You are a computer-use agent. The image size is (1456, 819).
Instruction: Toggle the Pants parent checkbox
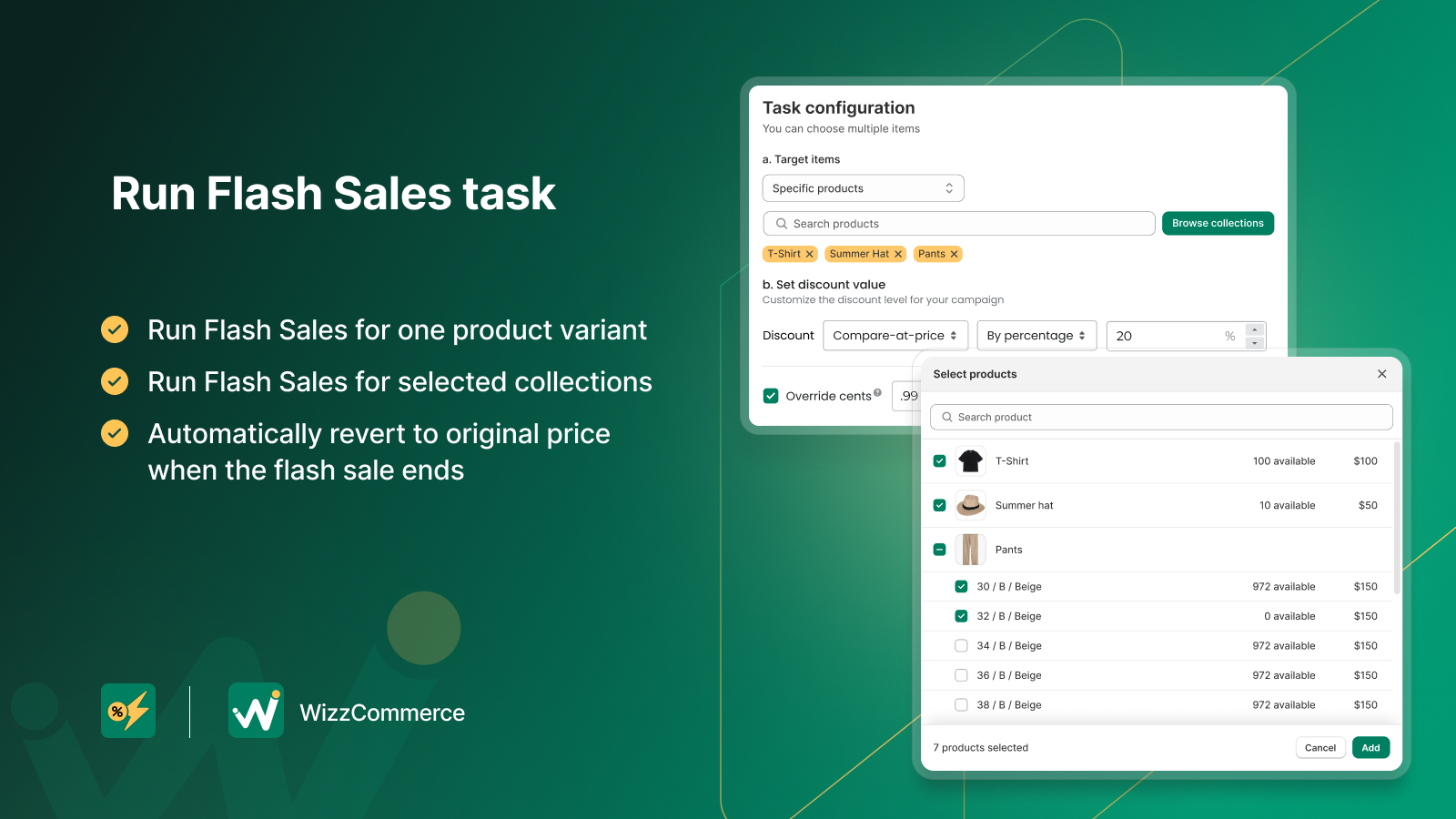point(940,550)
